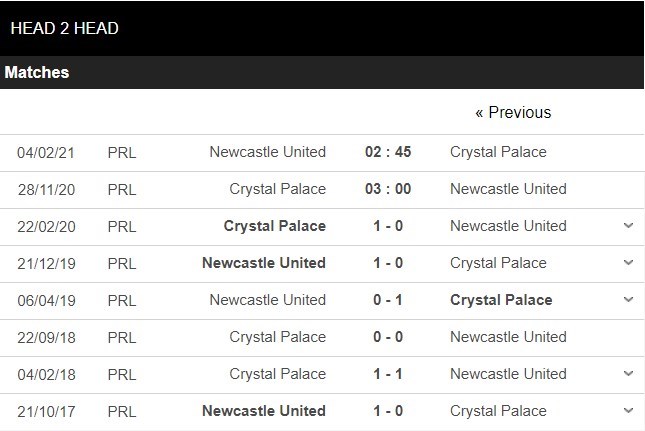The width and height of the screenshot is (645, 431).
Task: Click PRL league label on 04/02/21 row
Action: [122, 152]
